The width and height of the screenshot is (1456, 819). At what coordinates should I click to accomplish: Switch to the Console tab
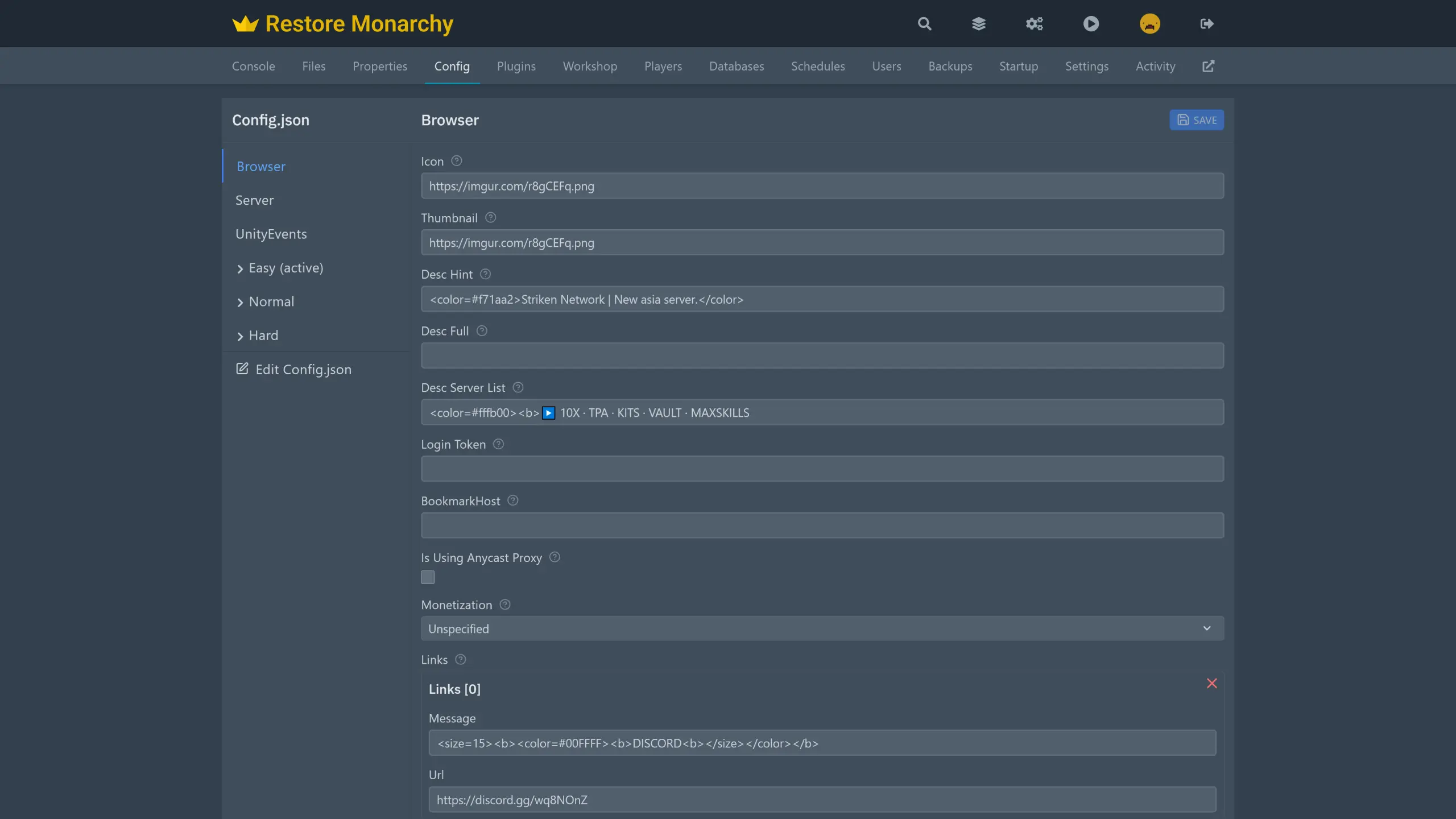point(253,66)
